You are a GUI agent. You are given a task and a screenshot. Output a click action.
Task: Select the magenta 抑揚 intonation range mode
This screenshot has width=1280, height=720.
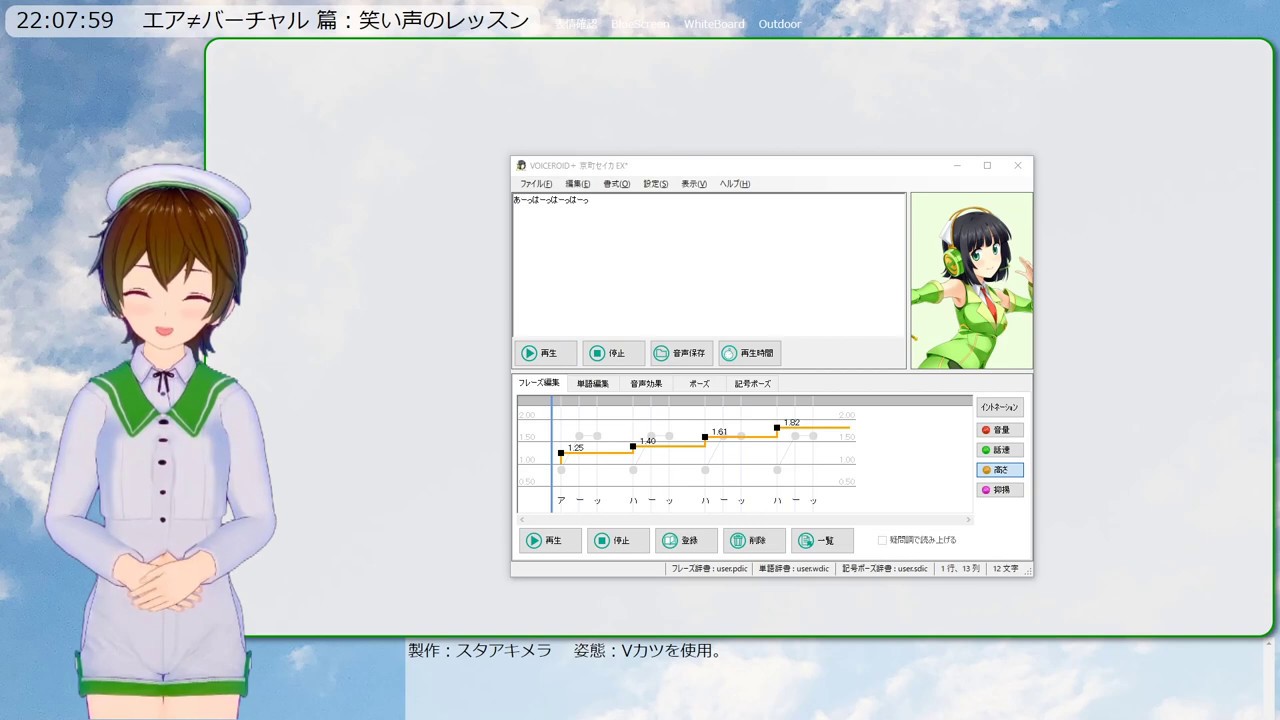point(1000,490)
